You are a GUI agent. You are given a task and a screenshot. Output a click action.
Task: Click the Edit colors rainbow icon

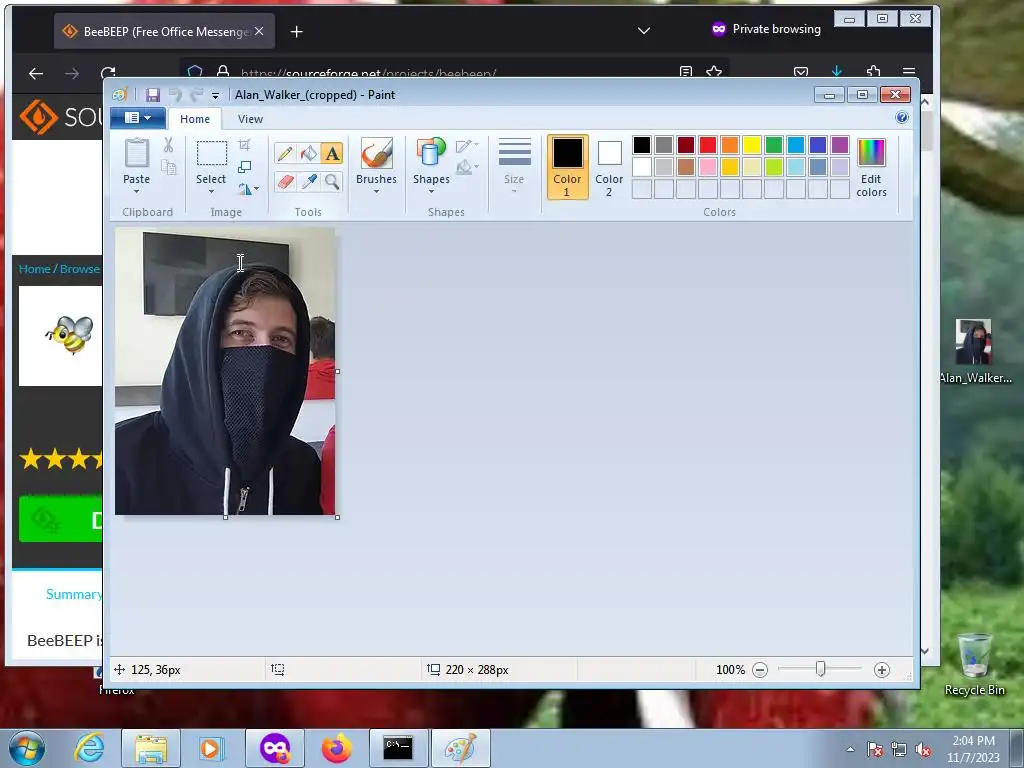[871, 153]
